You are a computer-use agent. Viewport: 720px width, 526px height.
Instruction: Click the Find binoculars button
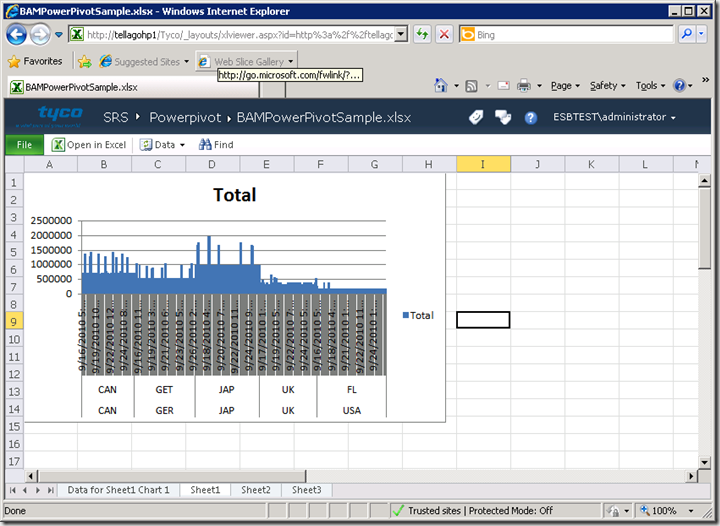click(216, 145)
